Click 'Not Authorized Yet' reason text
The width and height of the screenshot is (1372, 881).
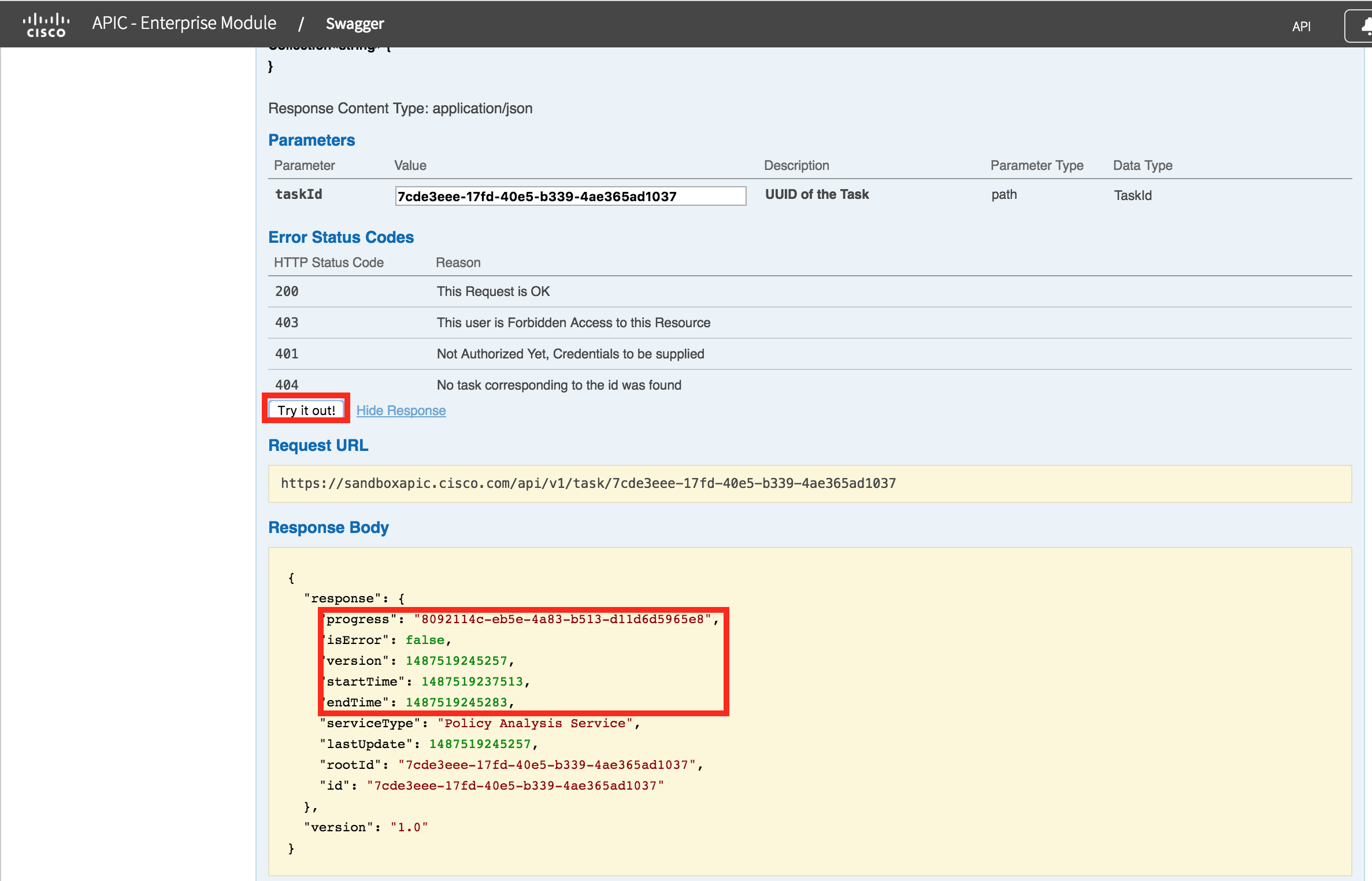(570, 354)
